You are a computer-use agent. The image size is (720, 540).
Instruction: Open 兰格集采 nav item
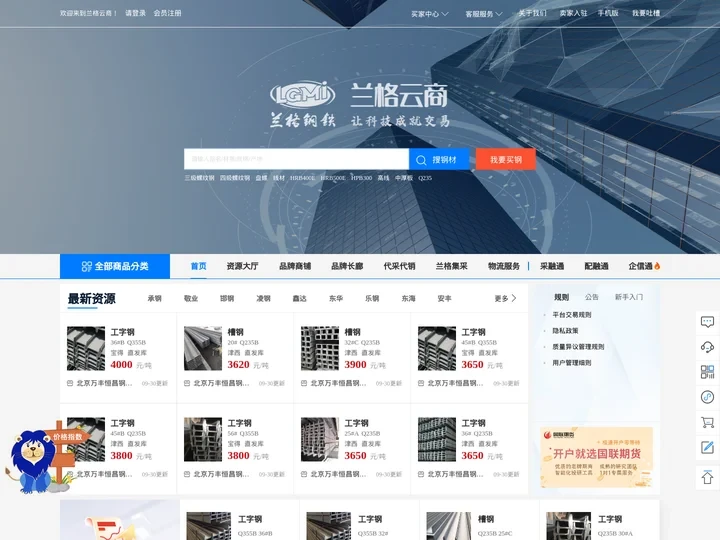coord(451,266)
